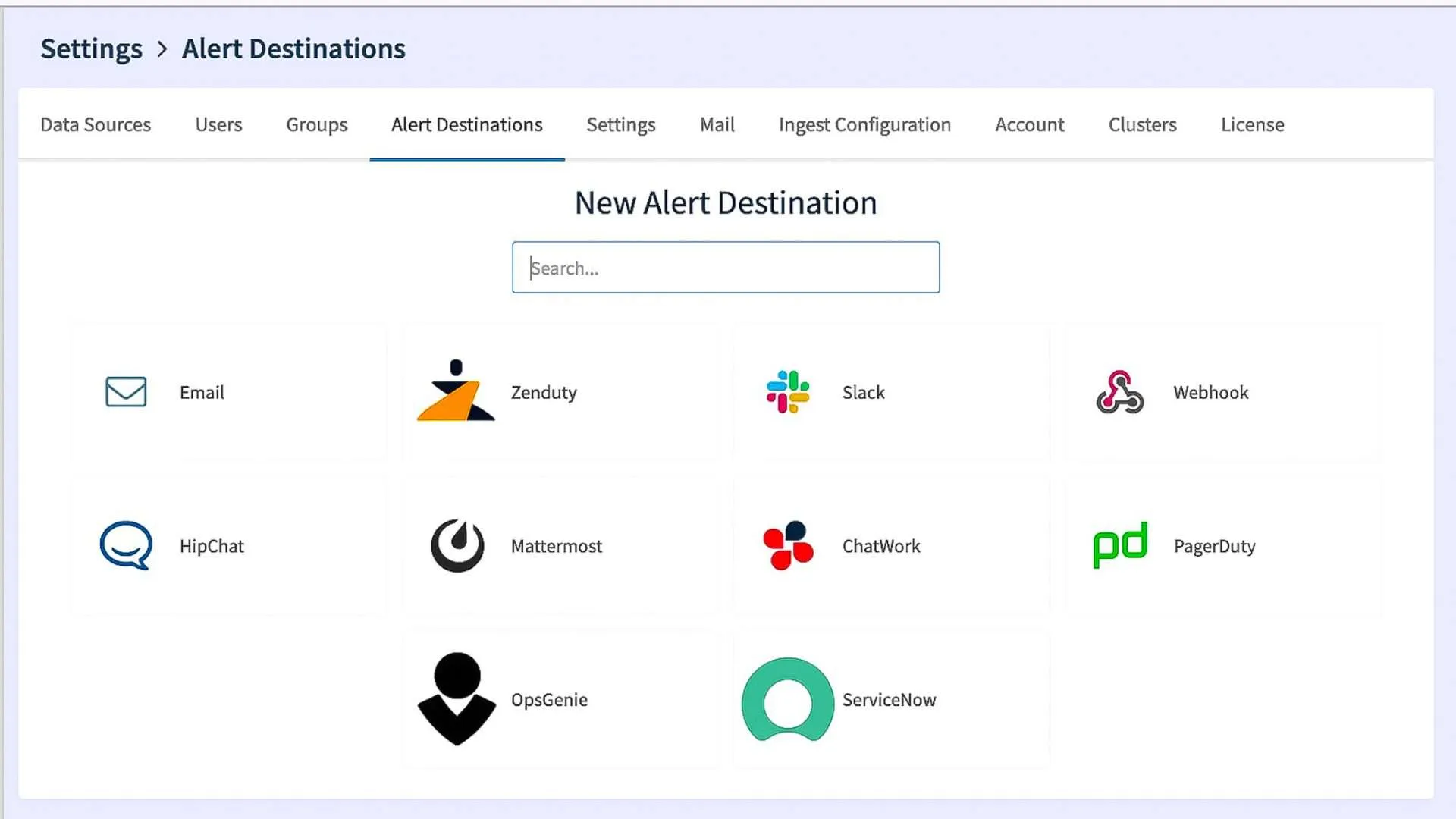
Task: Select the Zenduty logo icon
Action: pos(456,391)
